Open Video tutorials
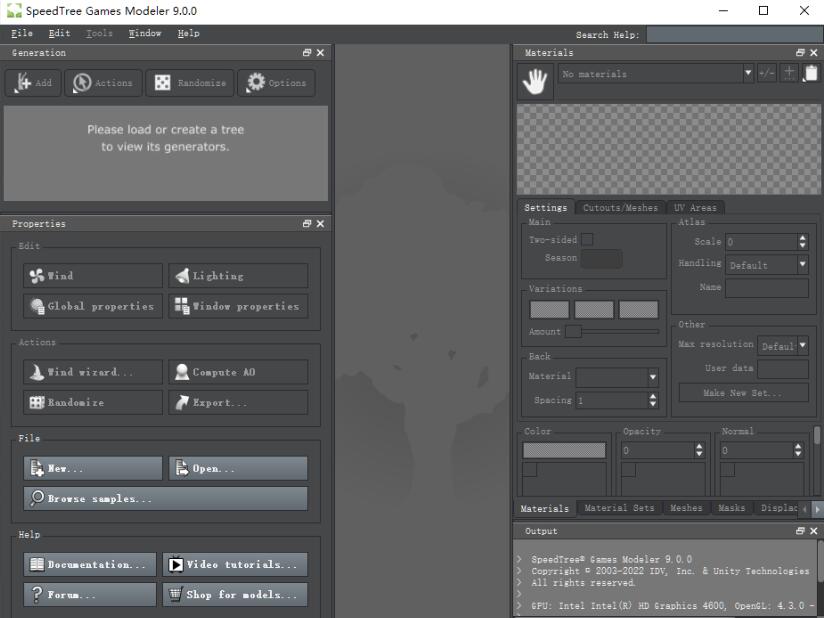Viewport: 824px width, 618px height. pos(235,564)
